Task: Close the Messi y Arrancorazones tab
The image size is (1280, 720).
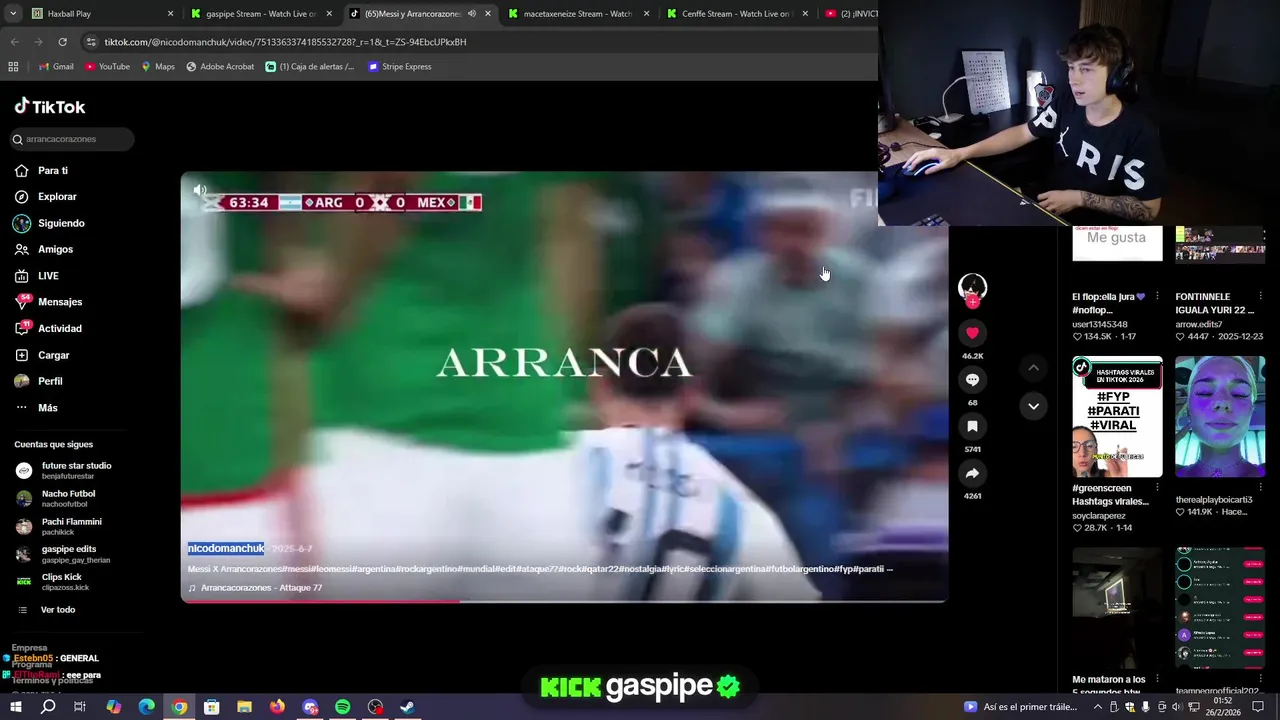Action: (488, 14)
